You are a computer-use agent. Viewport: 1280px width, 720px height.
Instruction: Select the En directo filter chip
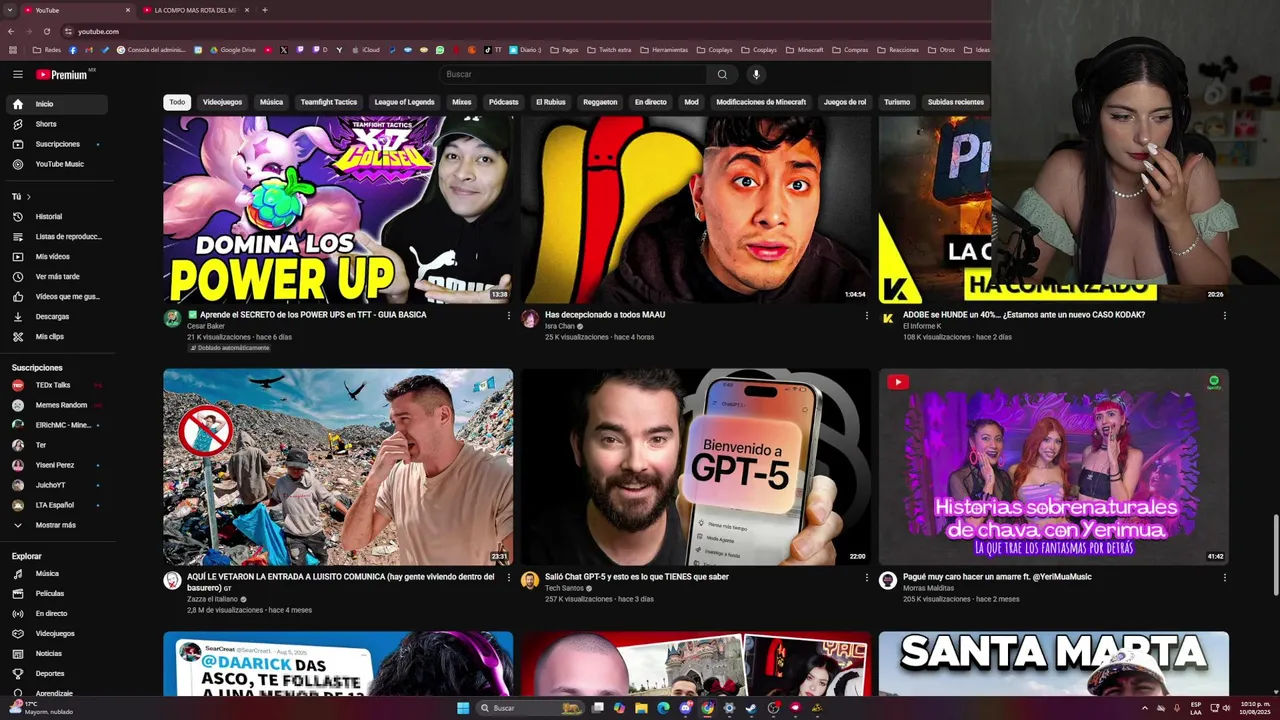tap(650, 102)
